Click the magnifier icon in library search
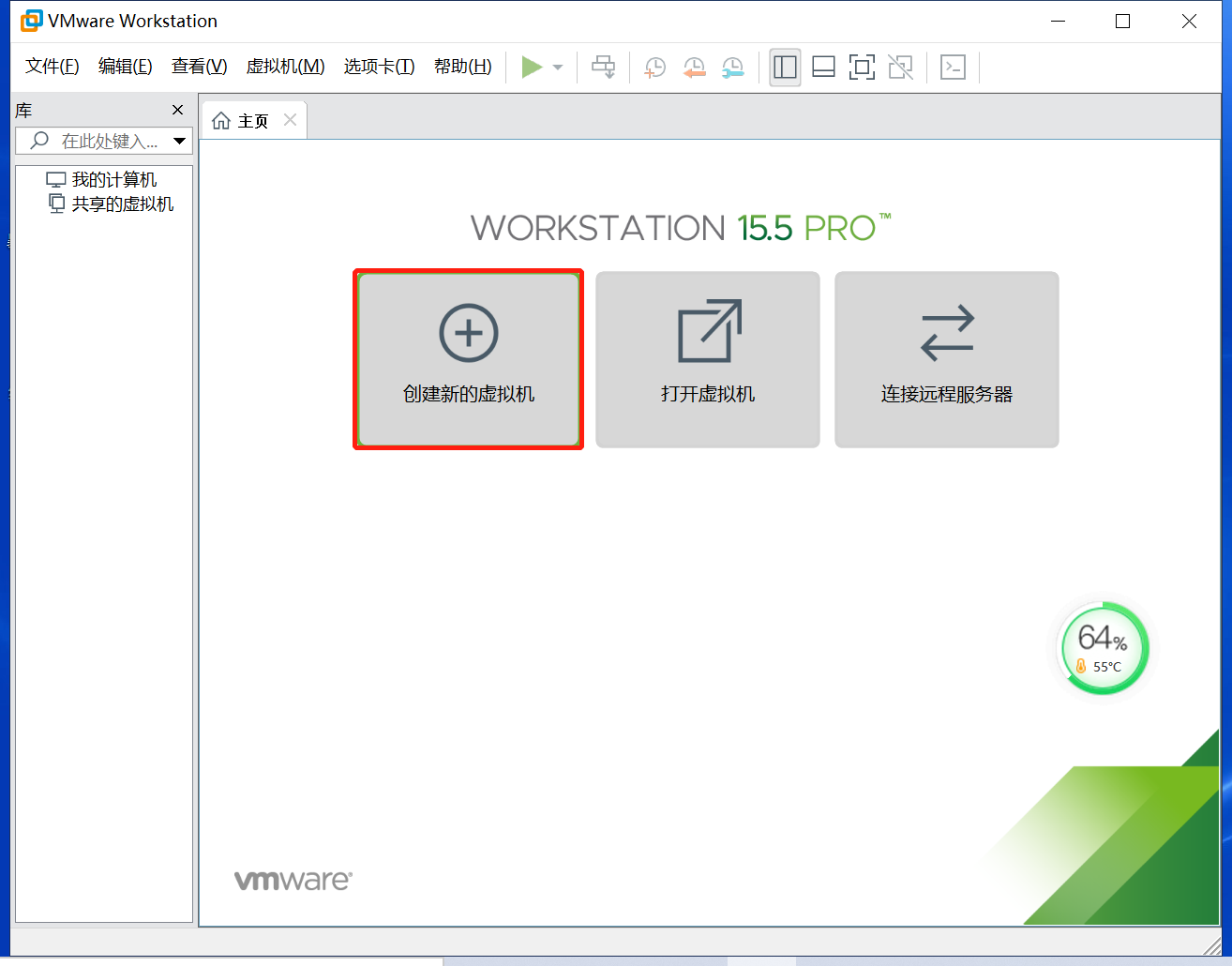The width and height of the screenshot is (1232, 966). pyautogui.click(x=39, y=141)
